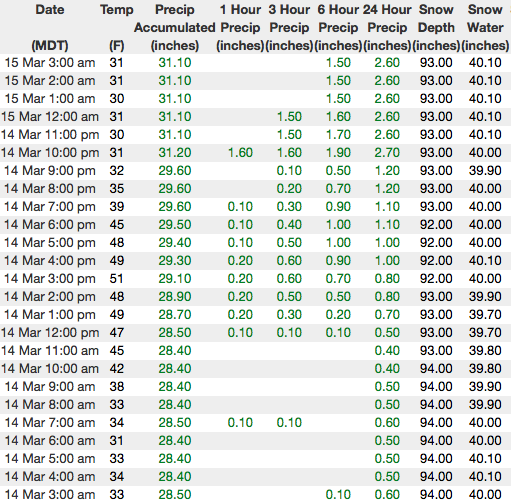The image size is (511, 504).
Task: Click the snow water value 39.70 at 1:00 pm
Action: point(485,315)
